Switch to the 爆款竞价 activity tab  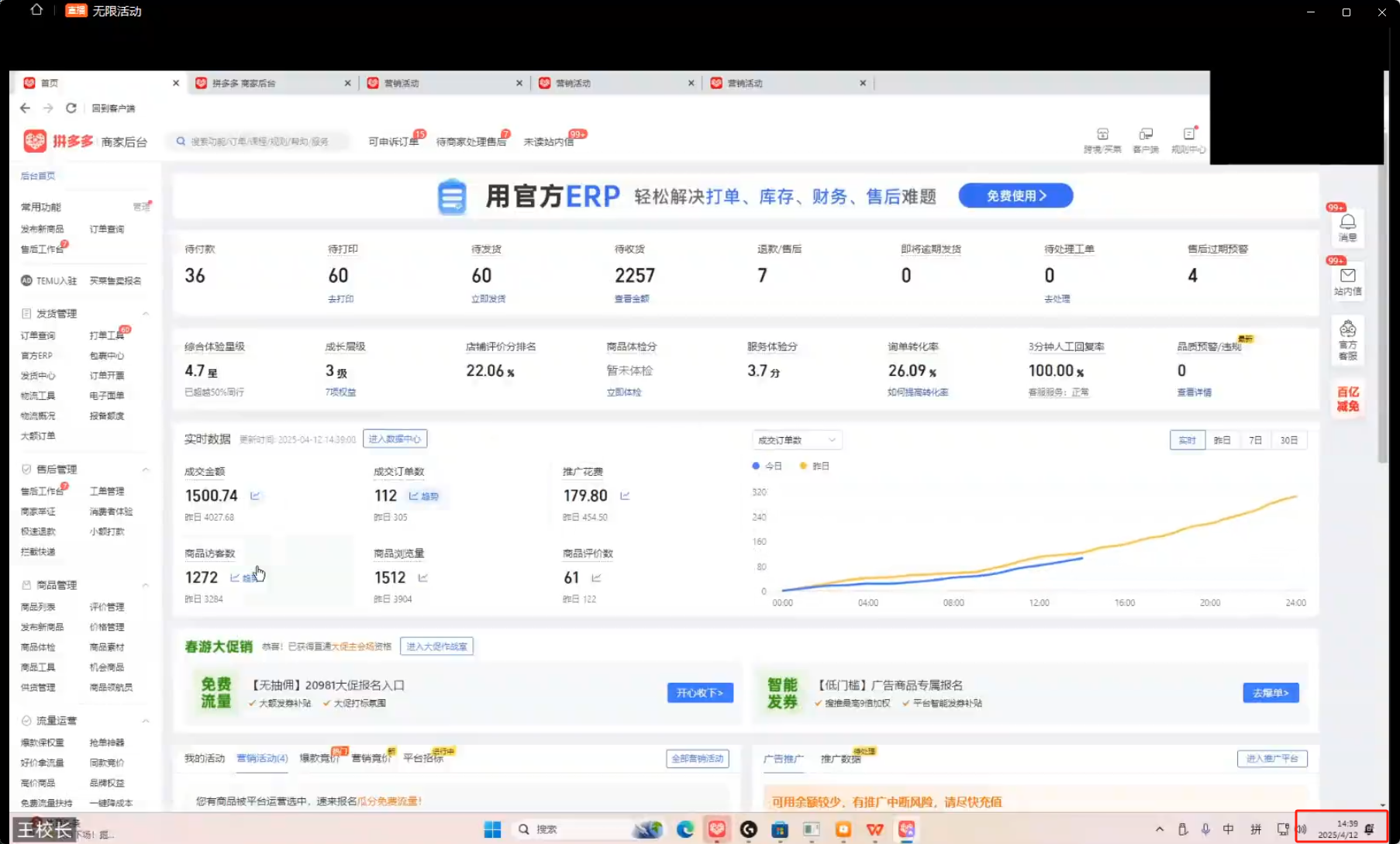(319, 758)
